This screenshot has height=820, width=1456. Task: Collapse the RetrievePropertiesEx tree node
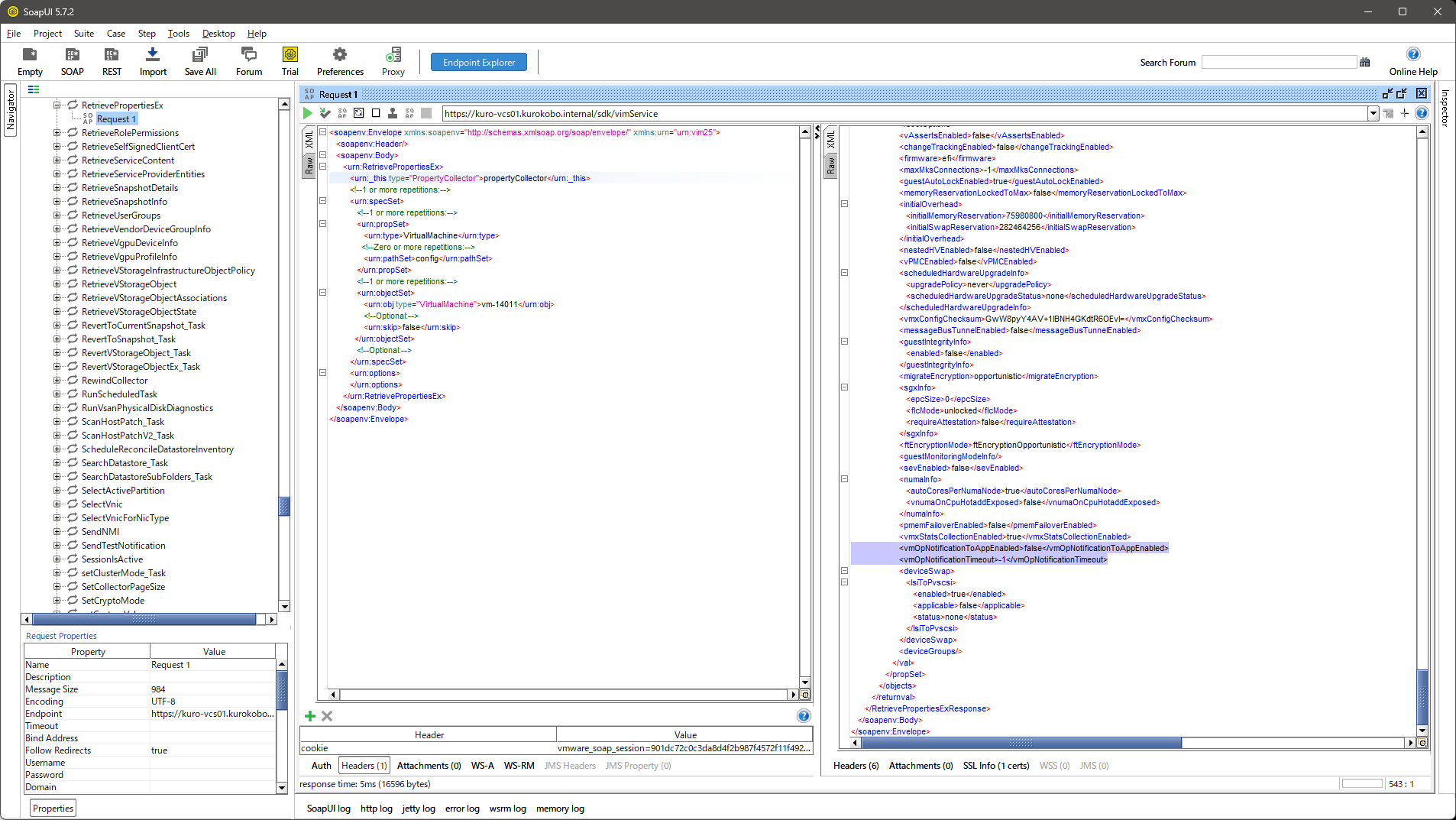[x=57, y=105]
